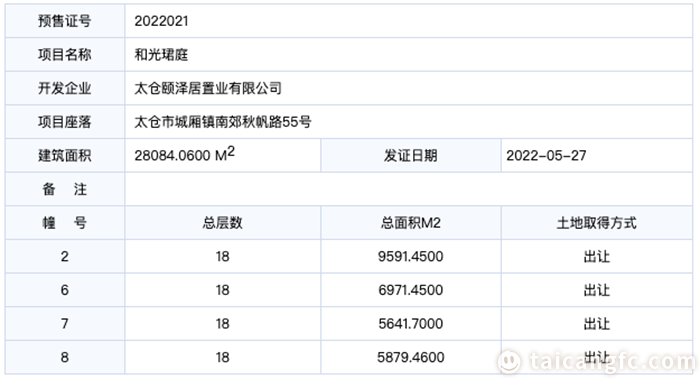Select the 发证日期 label cell

(x=411, y=155)
